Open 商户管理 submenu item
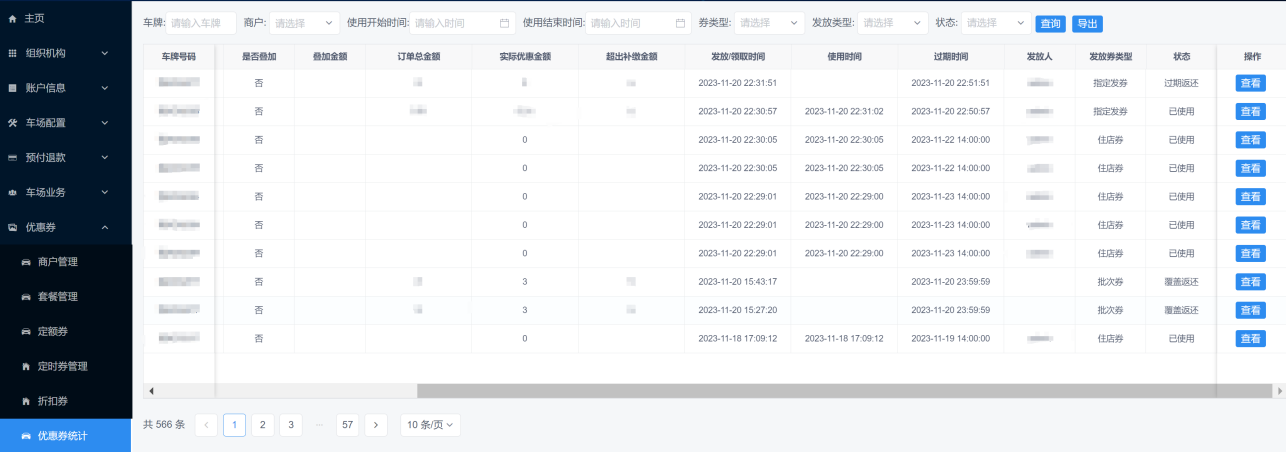Viewport: 1286px width, 452px height. point(65,262)
